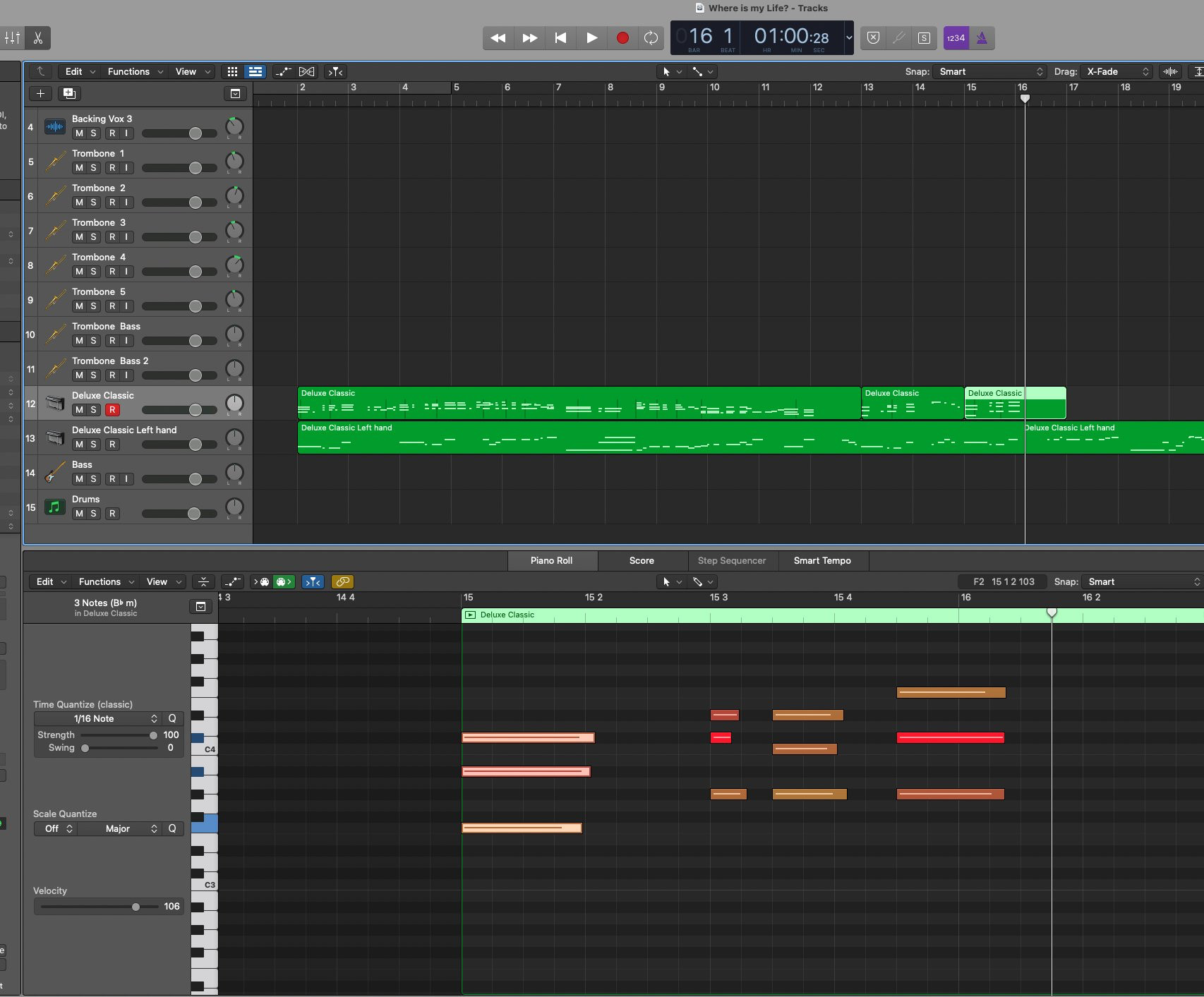Image resolution: width=1204 pixels, height=997 pixels.
Task: Open the Piano Roll Functions menu
Action: coord(106,581)
